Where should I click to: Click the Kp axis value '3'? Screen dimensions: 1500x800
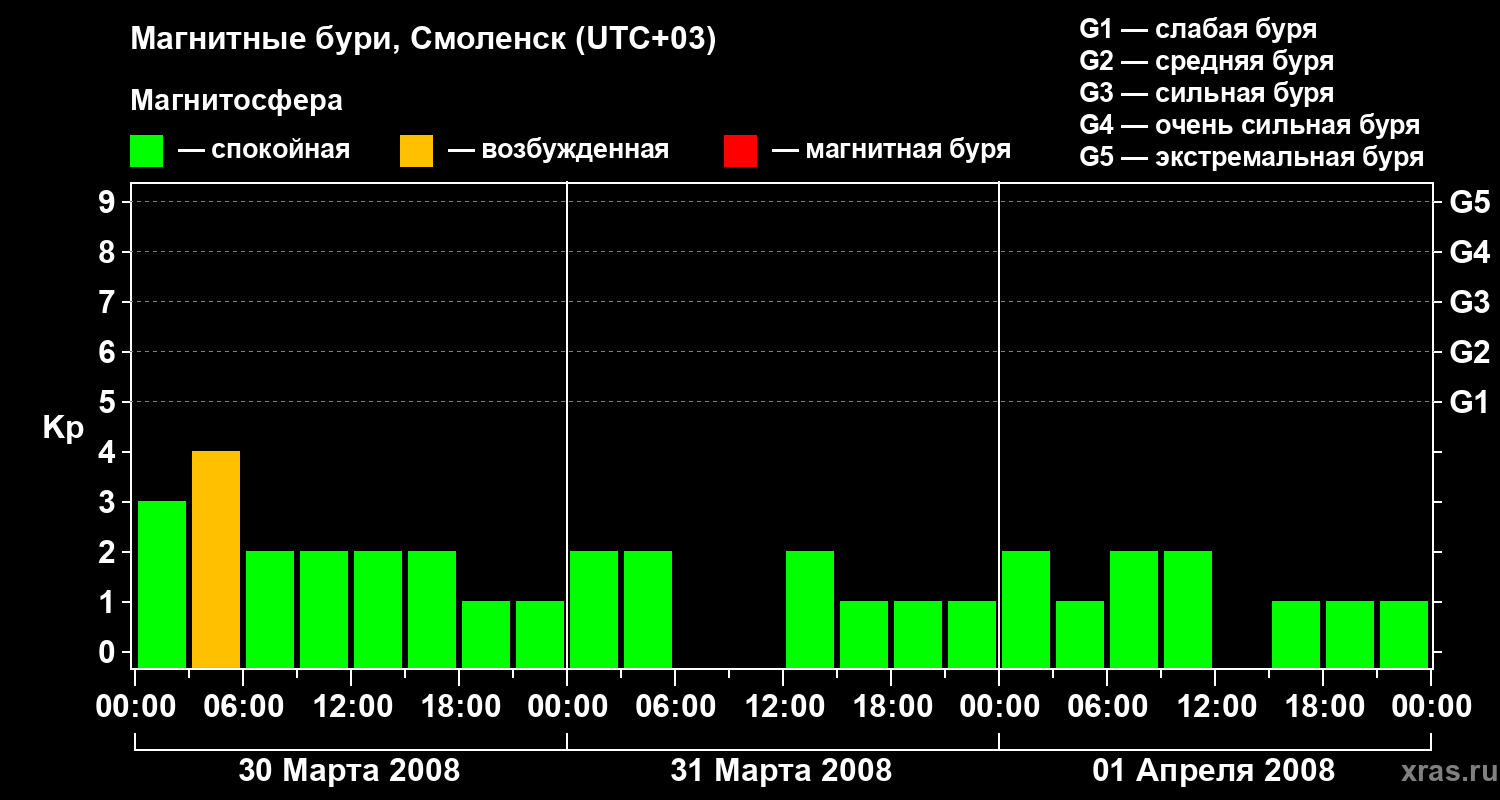(109, 502)
